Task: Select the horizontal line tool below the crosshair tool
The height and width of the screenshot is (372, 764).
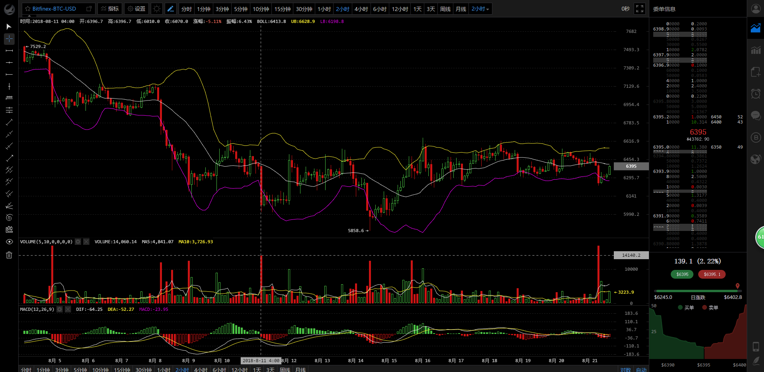Action: [x=9, y=51]
